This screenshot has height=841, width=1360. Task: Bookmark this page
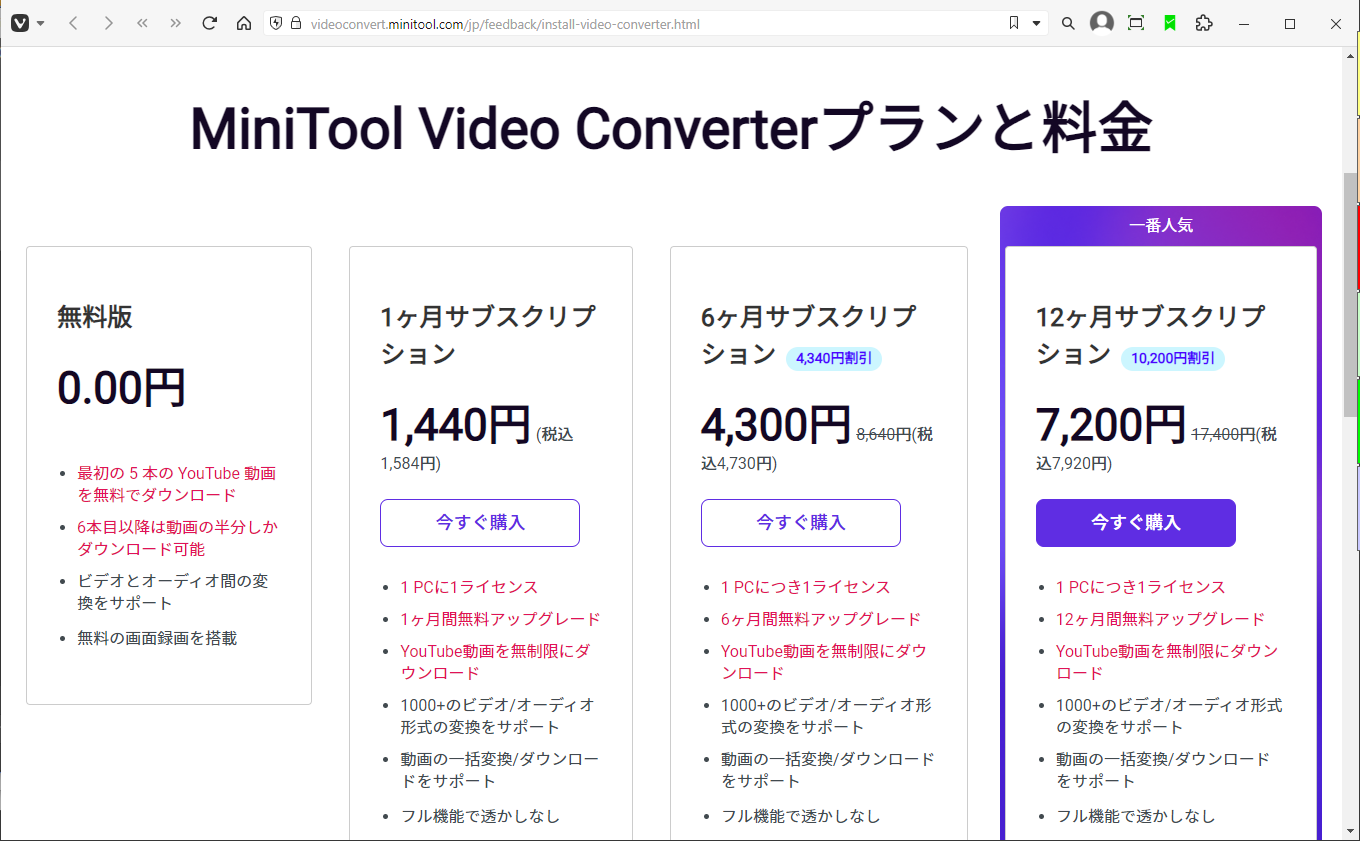pos(1014,23)
